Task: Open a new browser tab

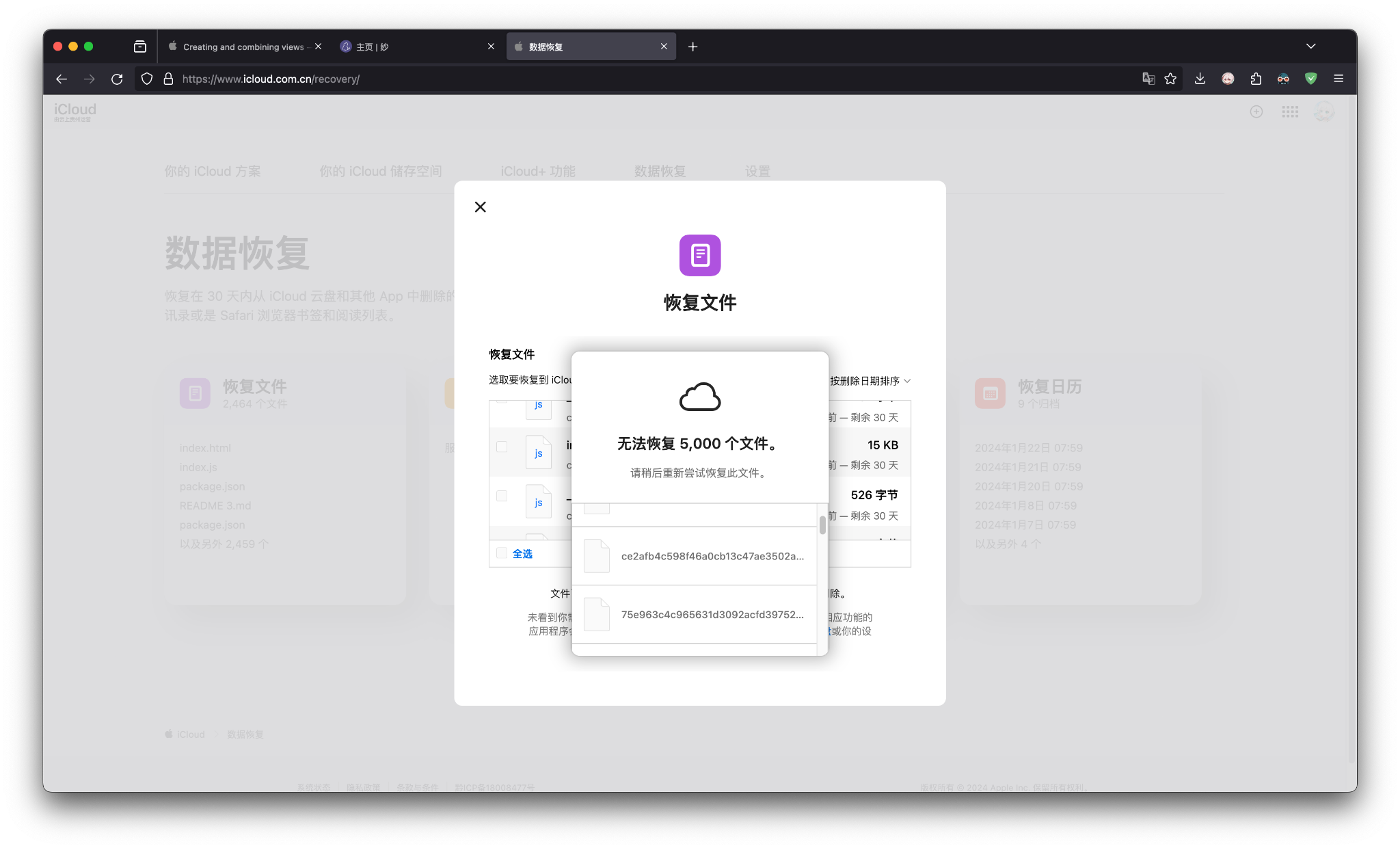Action: point(692,47)
